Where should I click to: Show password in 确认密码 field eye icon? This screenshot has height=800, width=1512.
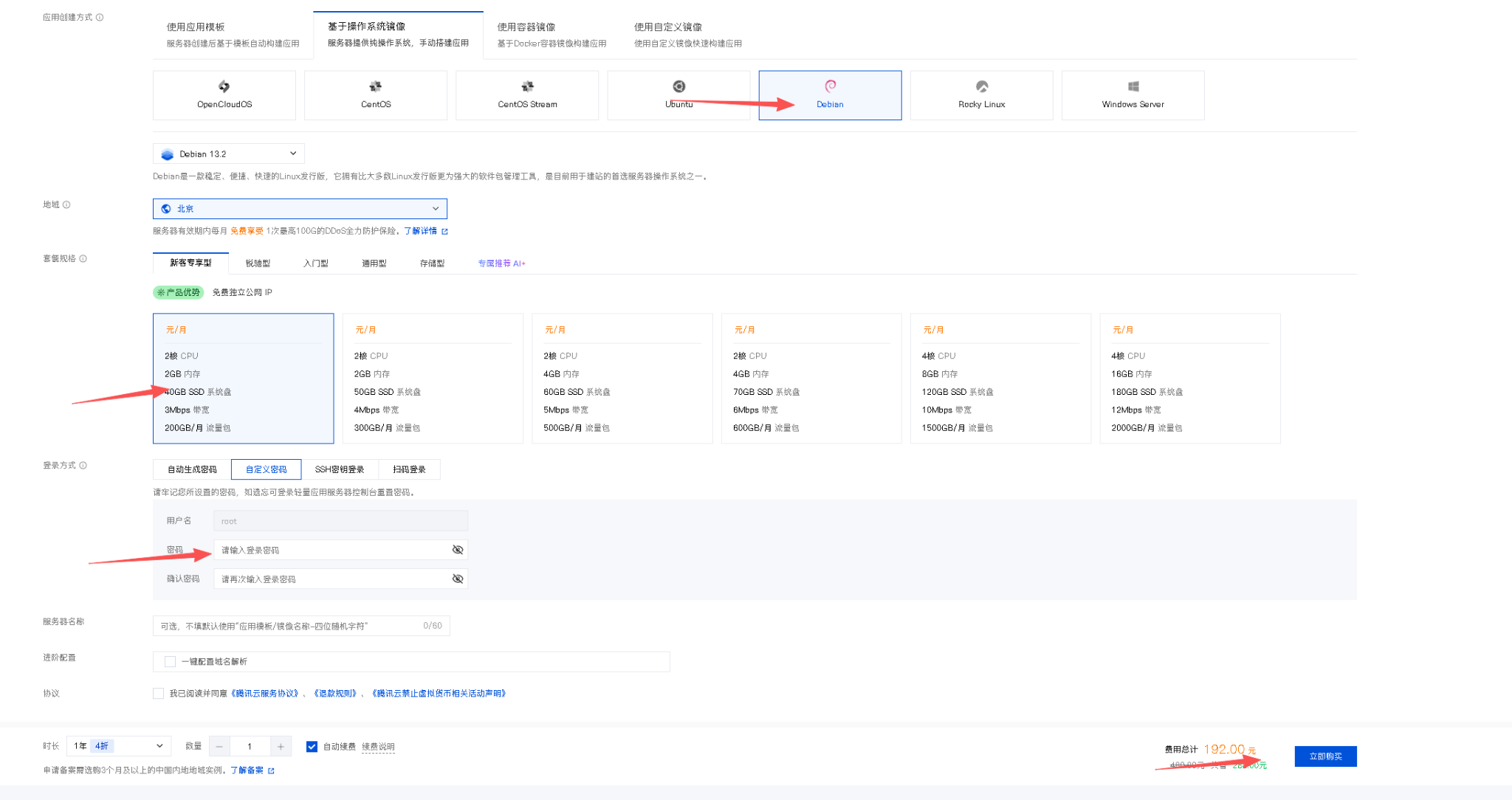(x=458, y=579)
